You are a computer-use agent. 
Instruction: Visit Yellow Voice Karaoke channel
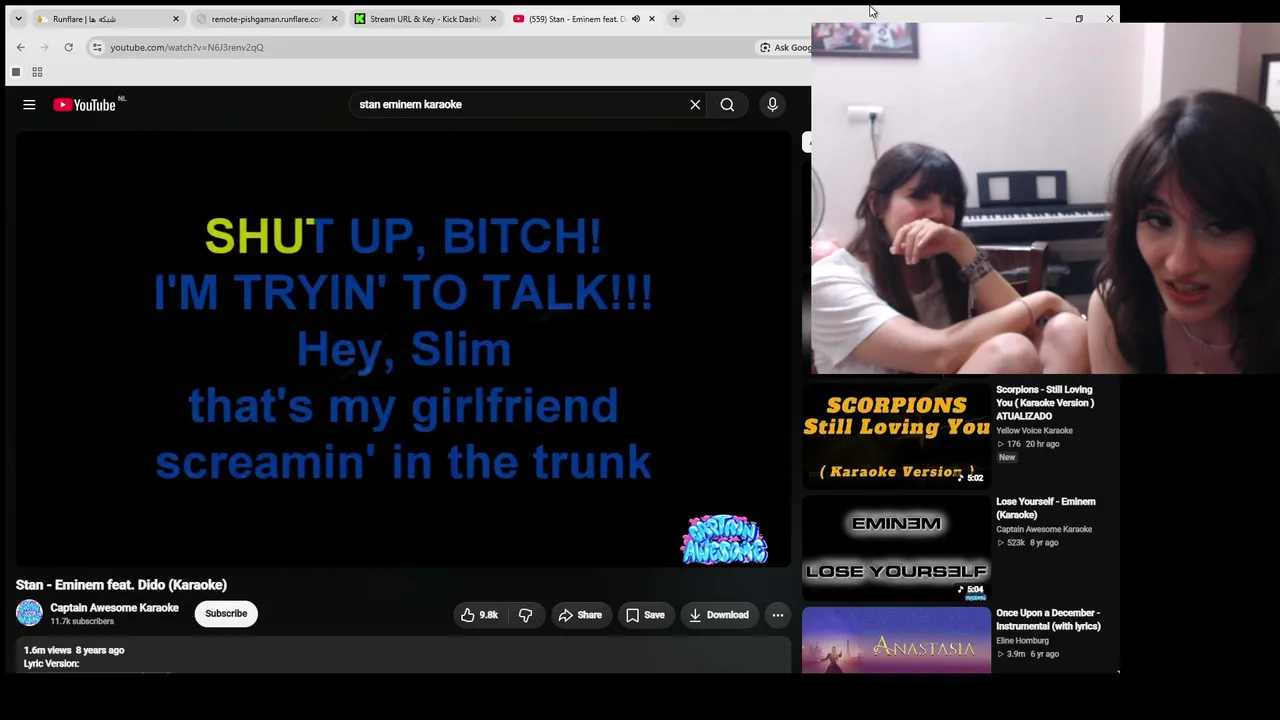(1034, 430)
